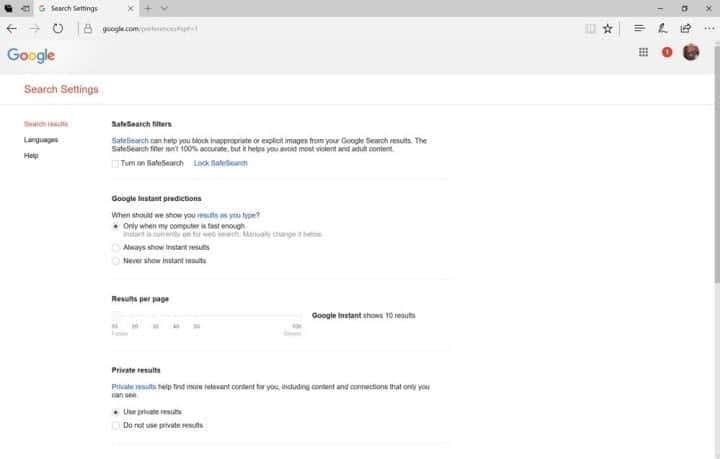Choose Do not use private results
Screen dimensions: 720x459
coord(116,425)
